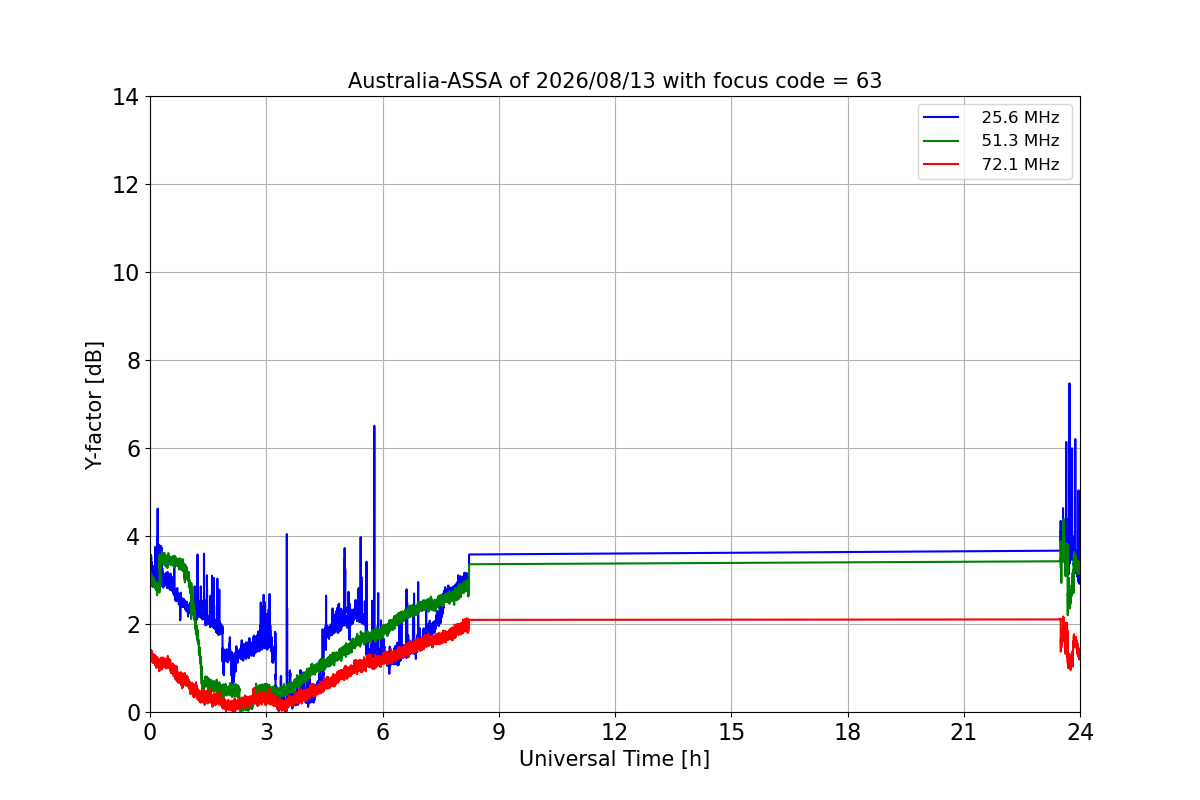
Task: Click the red 72.1 MHz legend line
Action: 942,165
